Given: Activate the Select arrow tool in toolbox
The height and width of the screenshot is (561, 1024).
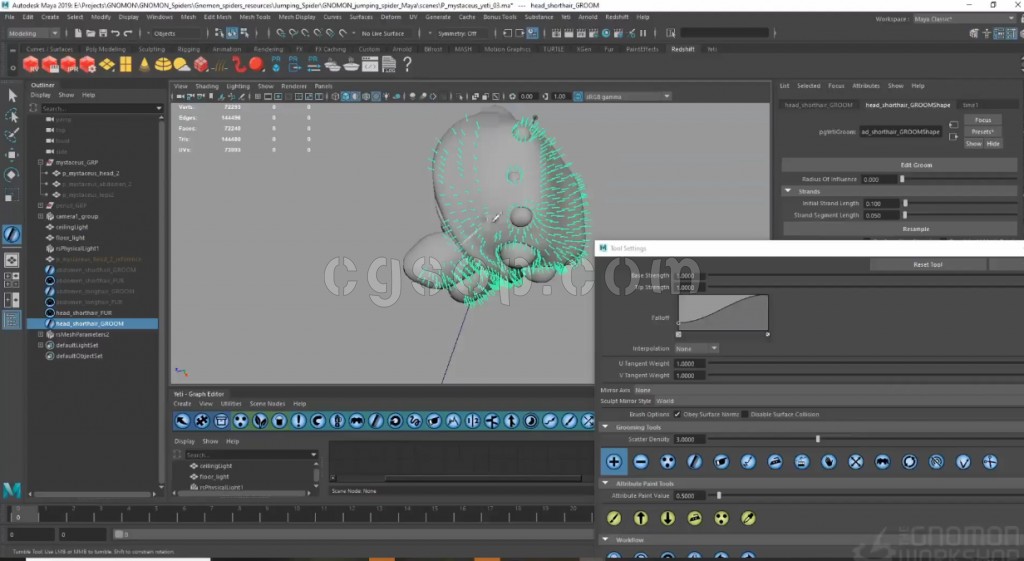Looking at the screenshot, I should coord(12,96).
